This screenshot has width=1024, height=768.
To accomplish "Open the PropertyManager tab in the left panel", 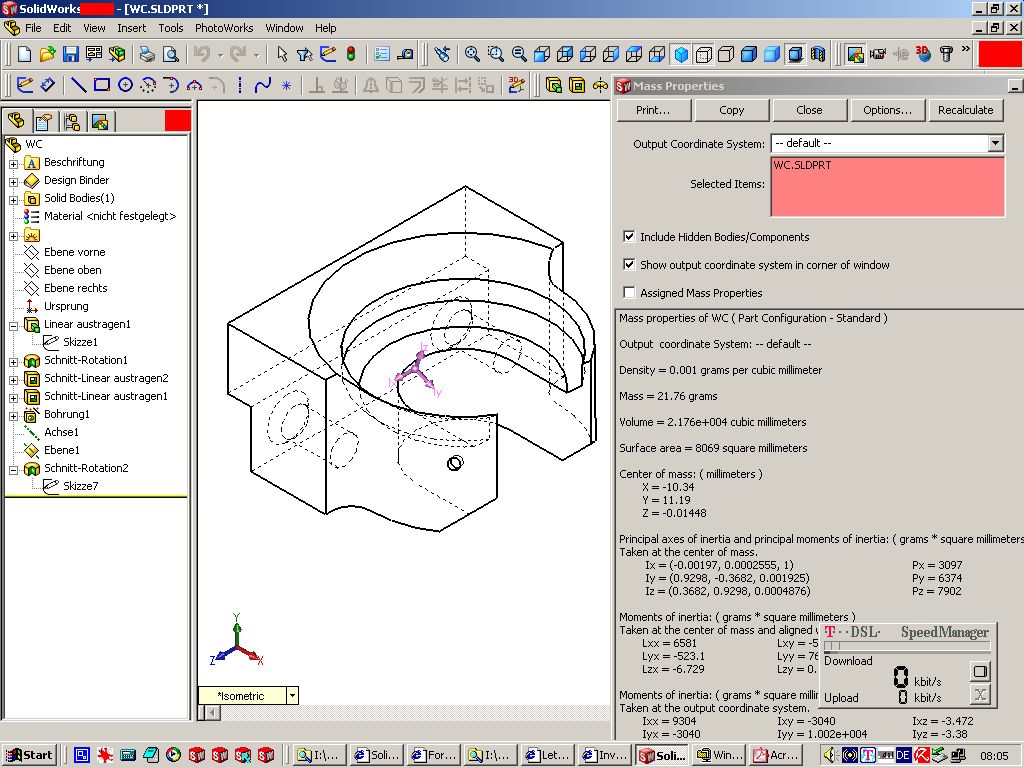I will pos(43,122).
